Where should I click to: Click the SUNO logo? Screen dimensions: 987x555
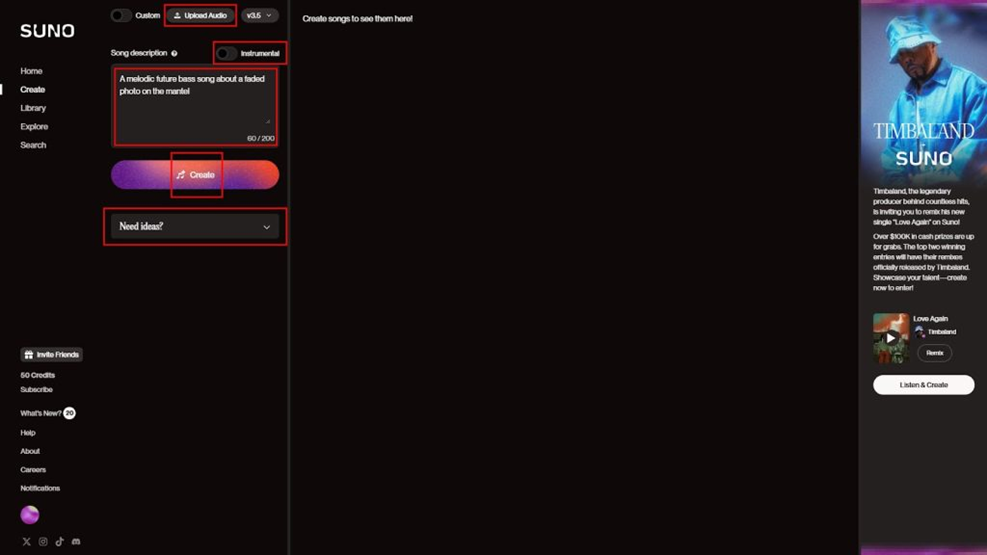(47, 31)
